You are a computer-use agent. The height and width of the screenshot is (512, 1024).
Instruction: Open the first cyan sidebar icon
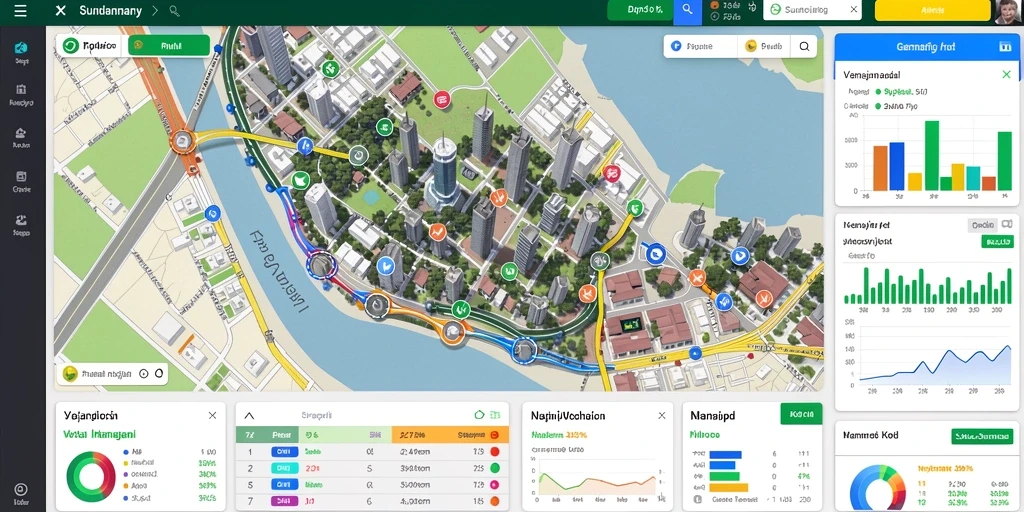[21, 48]
